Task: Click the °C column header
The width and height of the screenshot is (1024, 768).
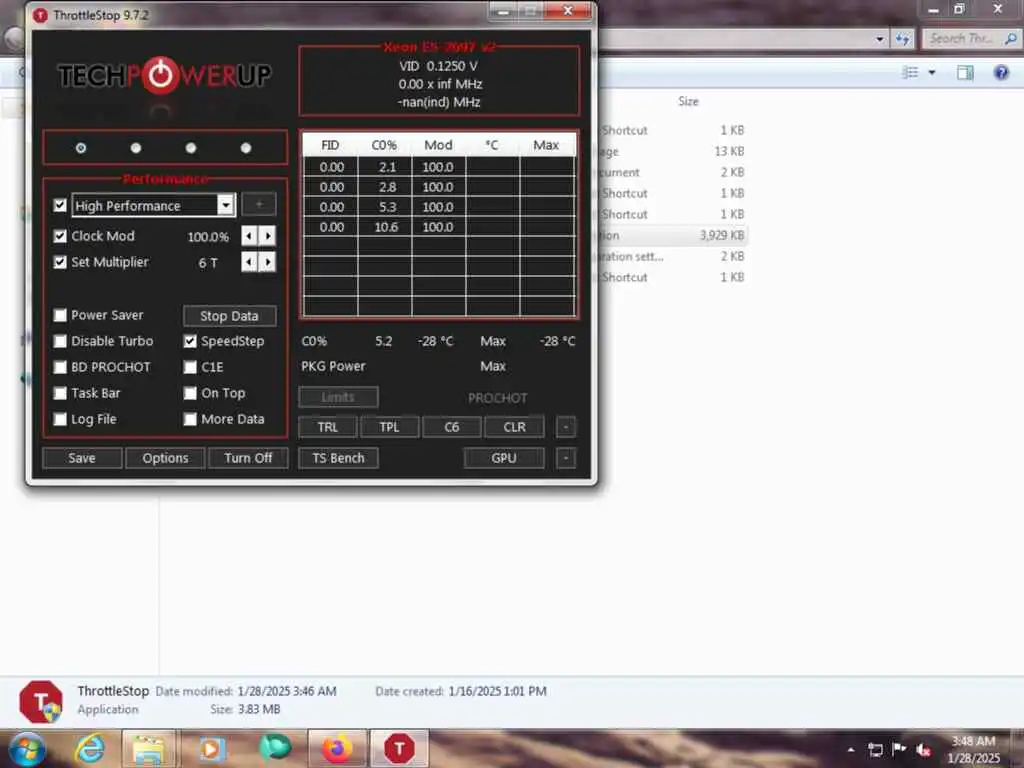Action: coord(492,145)
